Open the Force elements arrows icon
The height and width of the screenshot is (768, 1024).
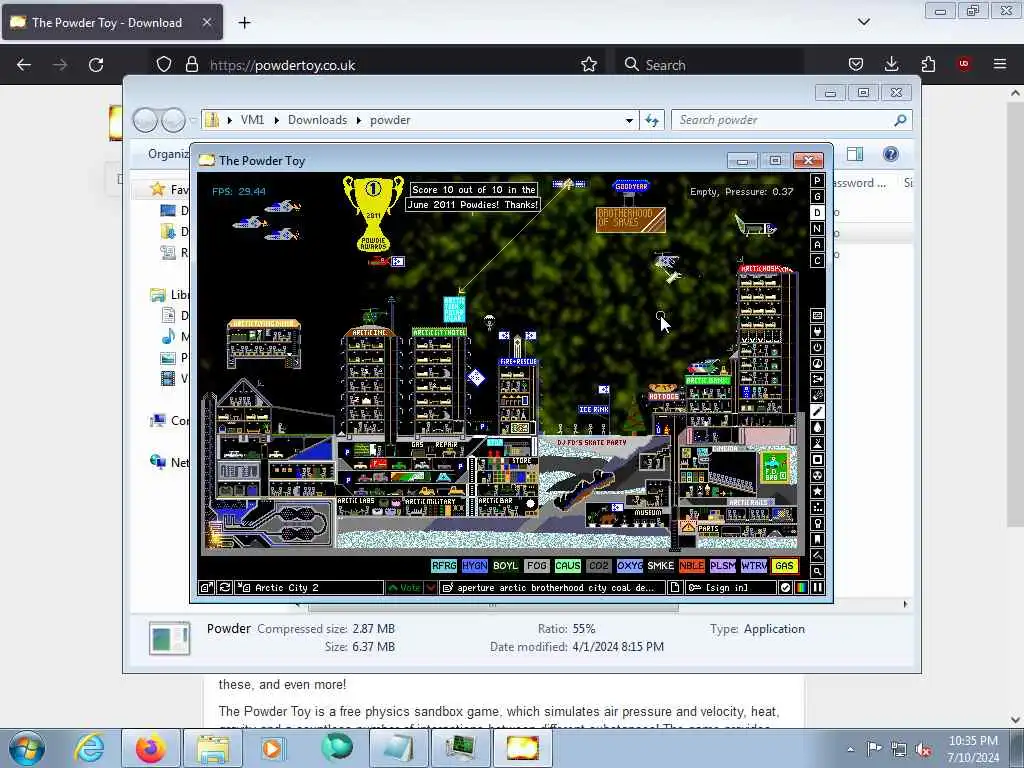817,379
